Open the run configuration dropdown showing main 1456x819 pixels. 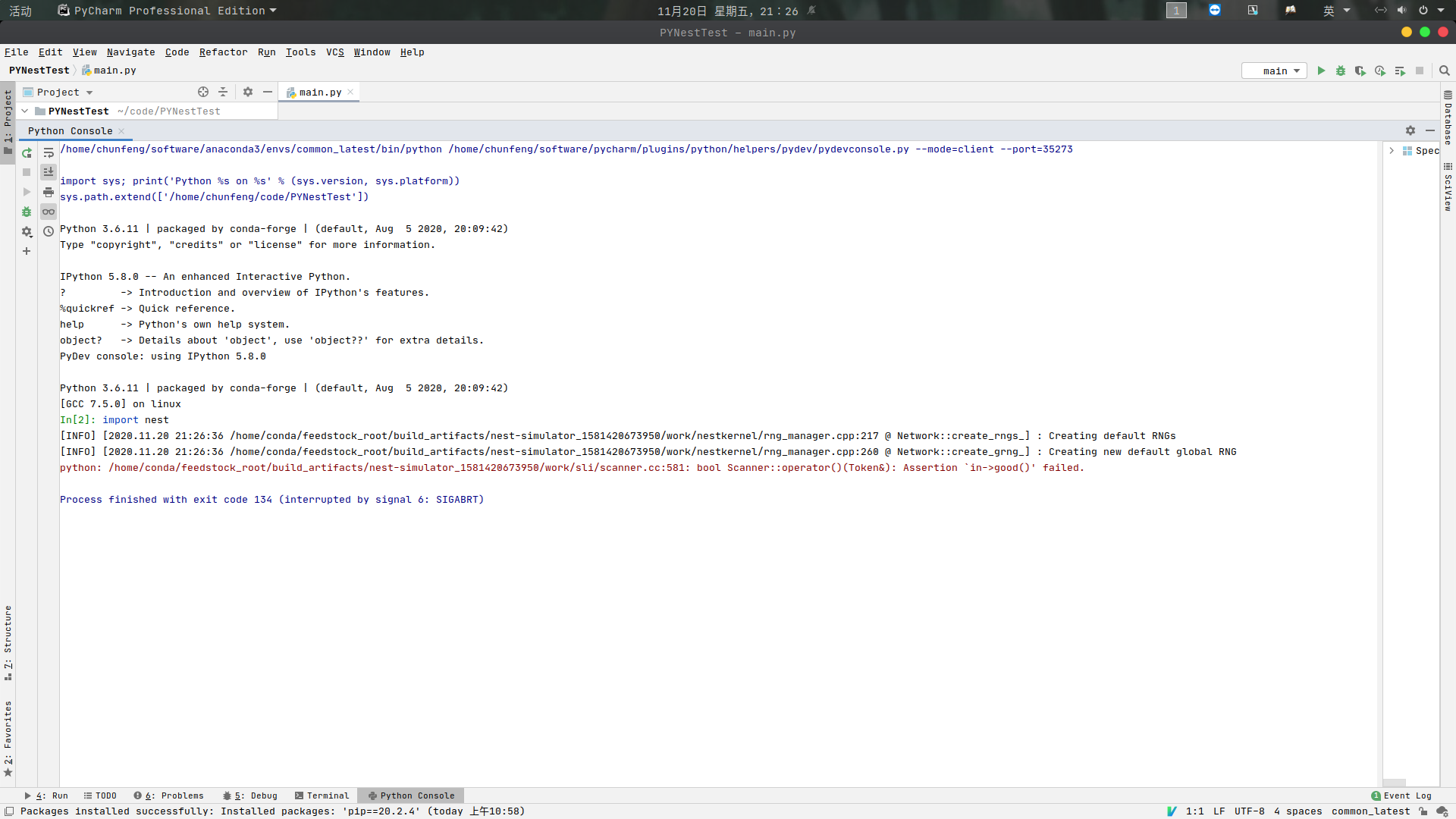(x=1274, y=71)
